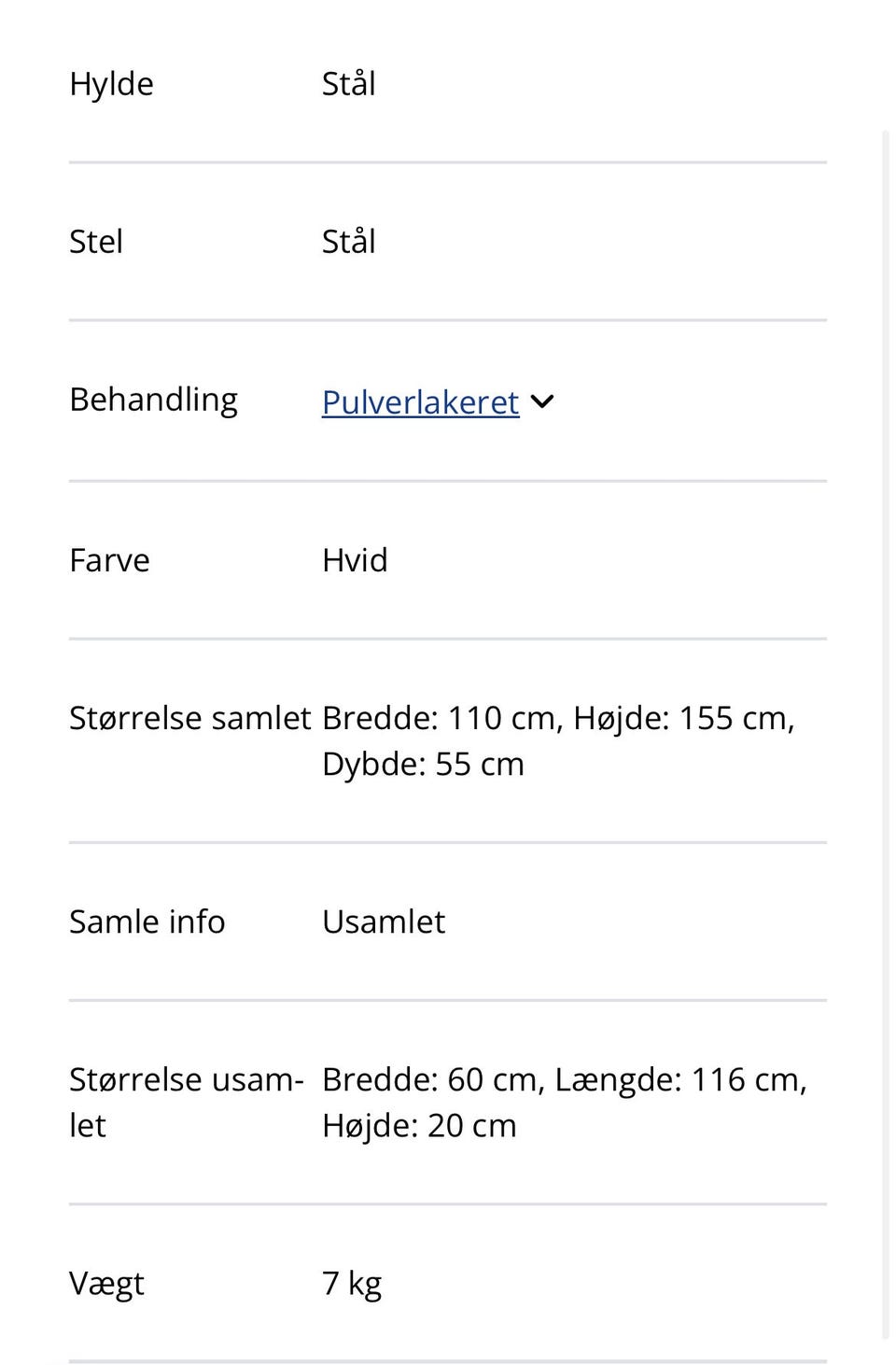Click the Størrelse samlet label

tap(190, 717)
